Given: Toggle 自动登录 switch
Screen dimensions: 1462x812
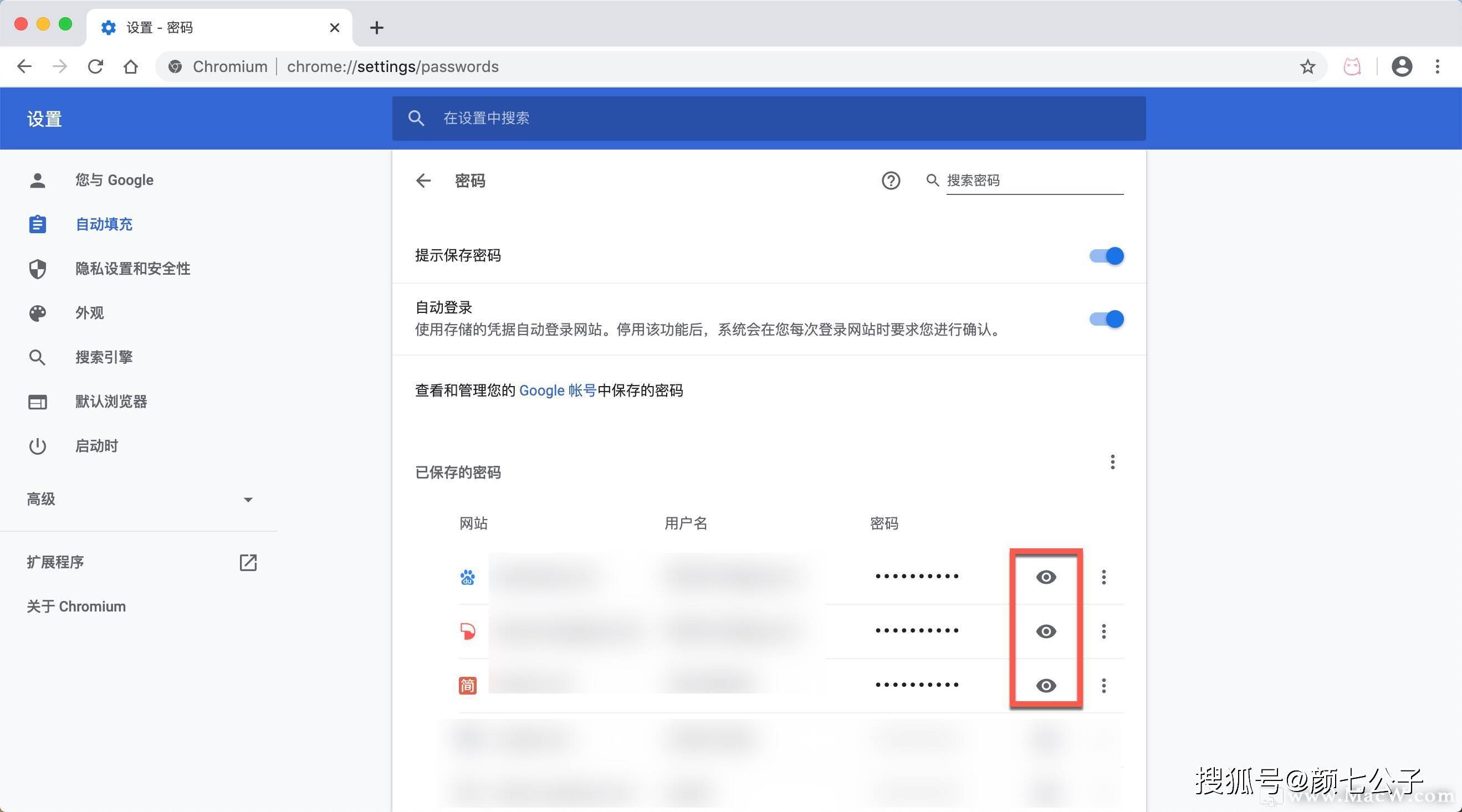Looking at the screenshot, I should (x=1106, y=319).
